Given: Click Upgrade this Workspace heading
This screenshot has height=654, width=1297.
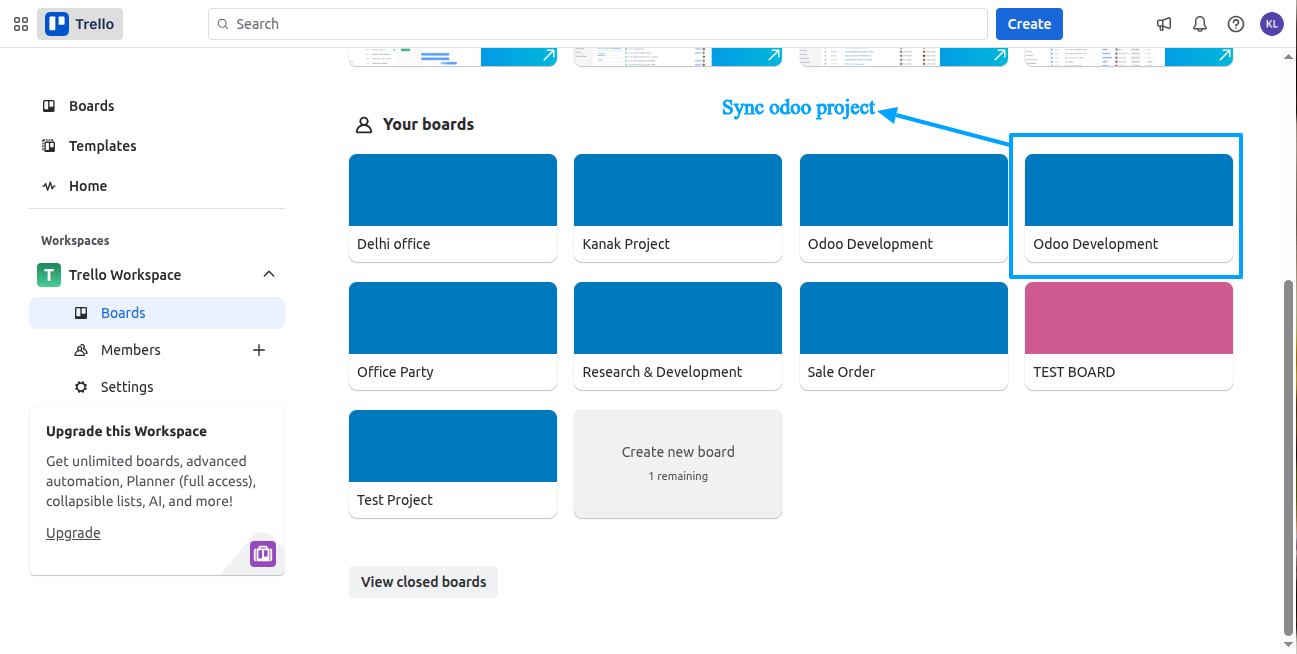Looking at the screenshot, I should coord(126,432).
